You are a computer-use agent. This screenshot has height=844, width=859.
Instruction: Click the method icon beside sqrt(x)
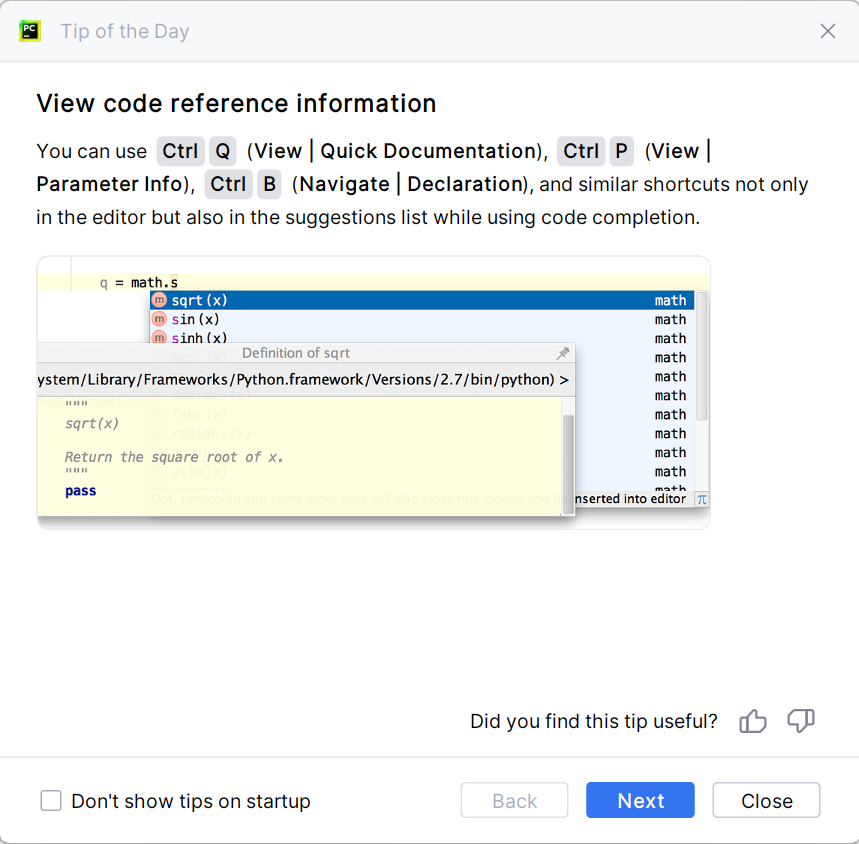click(x=159, y=300)
